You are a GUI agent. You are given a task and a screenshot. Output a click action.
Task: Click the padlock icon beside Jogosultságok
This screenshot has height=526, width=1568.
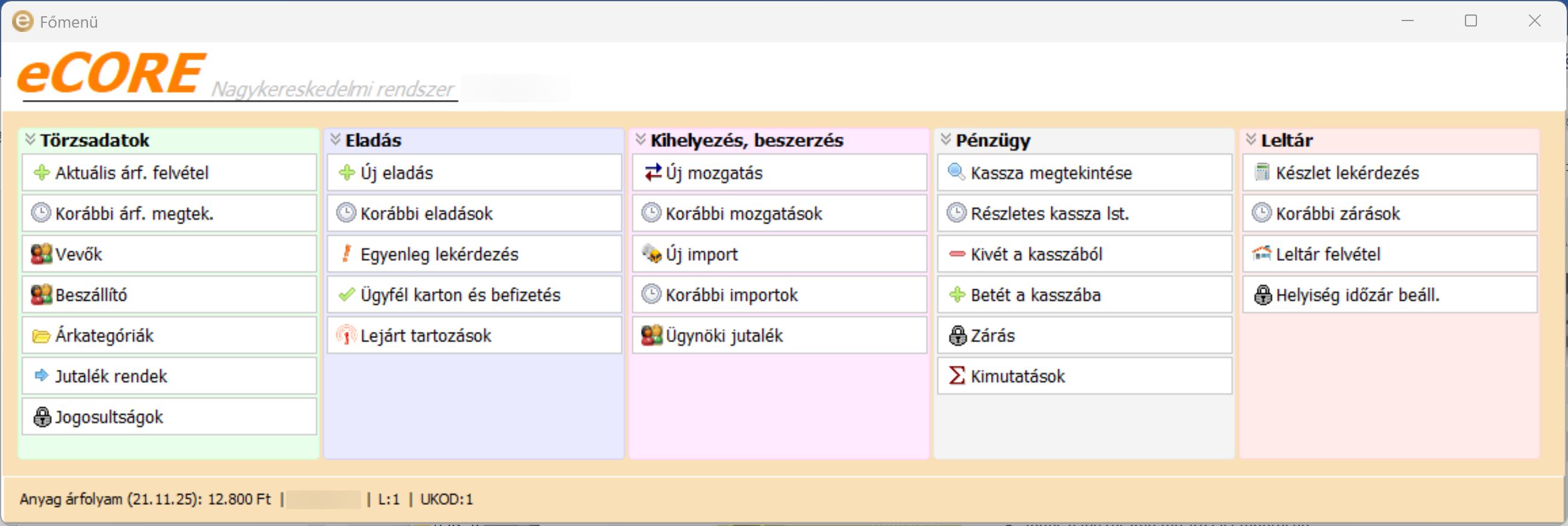pos(42,417)
